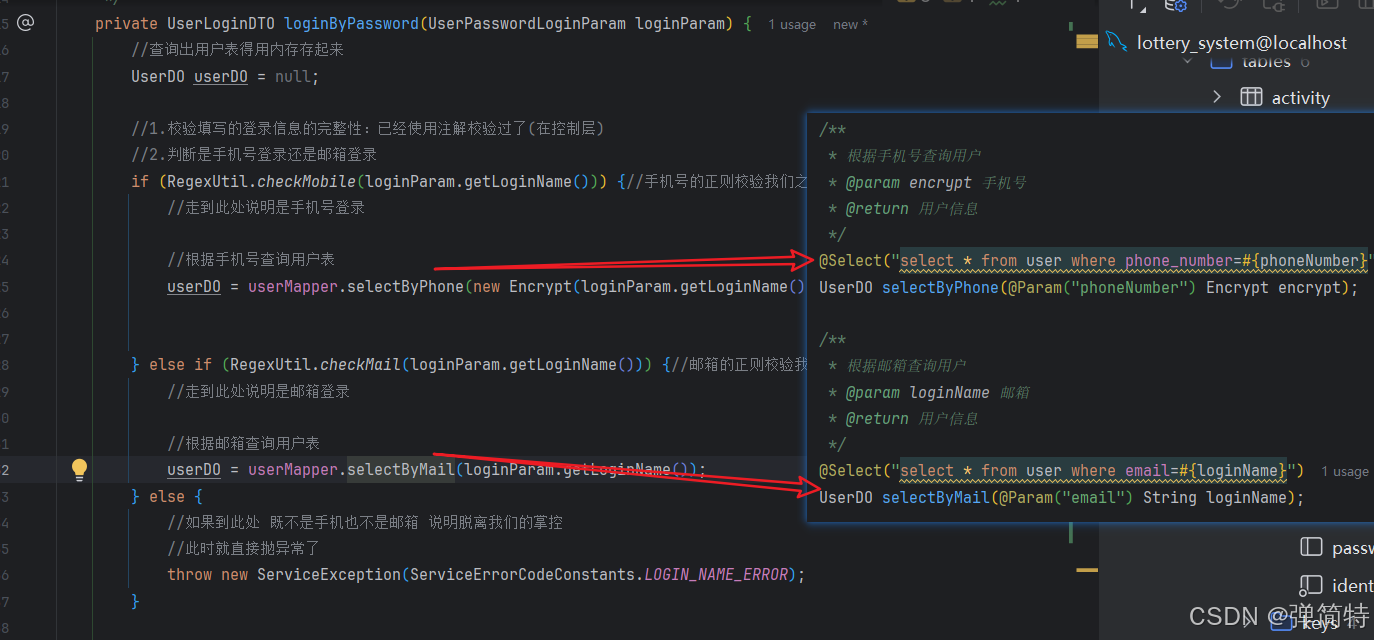1374x640 pixels.
Task: Click the ident column key icon
Action: click(1311, 585)
